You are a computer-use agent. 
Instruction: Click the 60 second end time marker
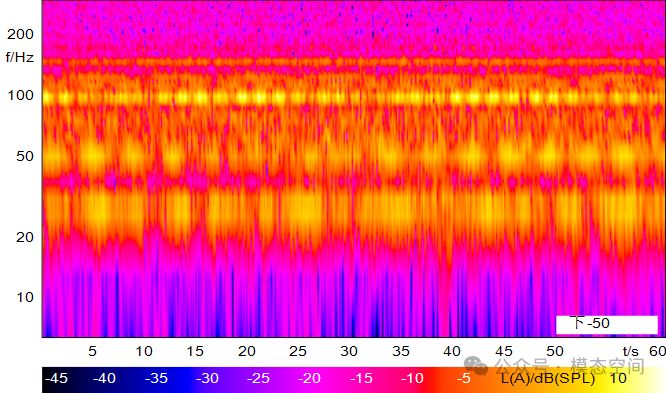click(657, 351)
